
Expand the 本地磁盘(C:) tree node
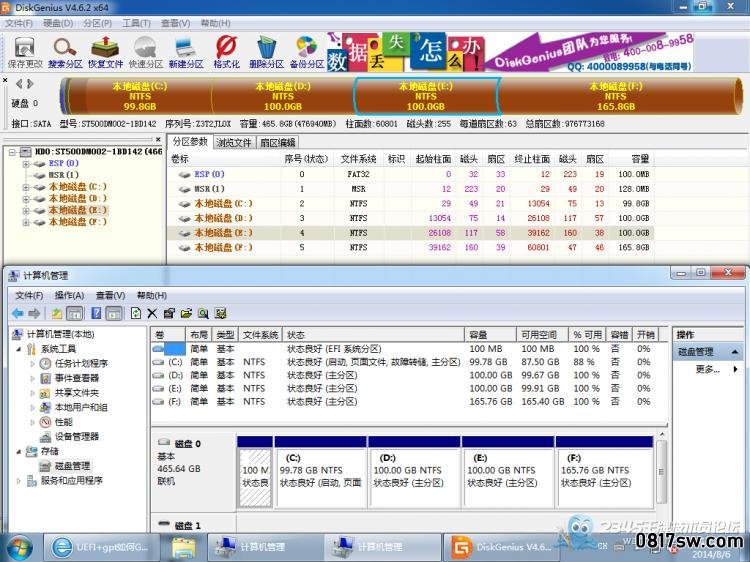[26, 187]
